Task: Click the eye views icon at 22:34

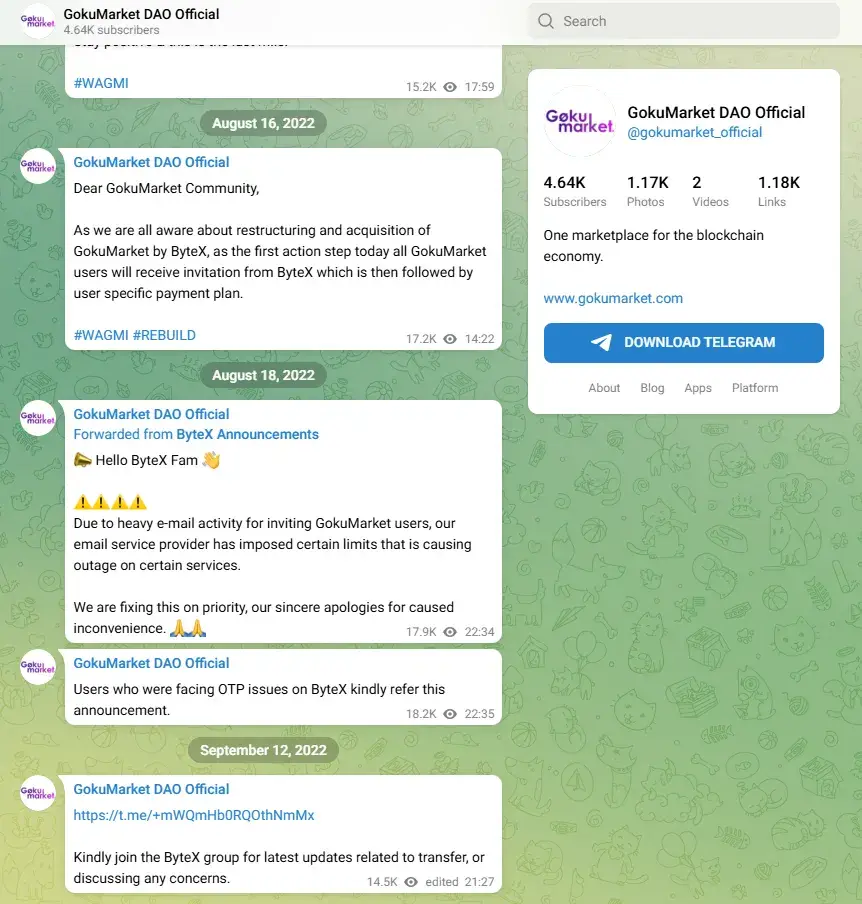Action: pos(450,632)
